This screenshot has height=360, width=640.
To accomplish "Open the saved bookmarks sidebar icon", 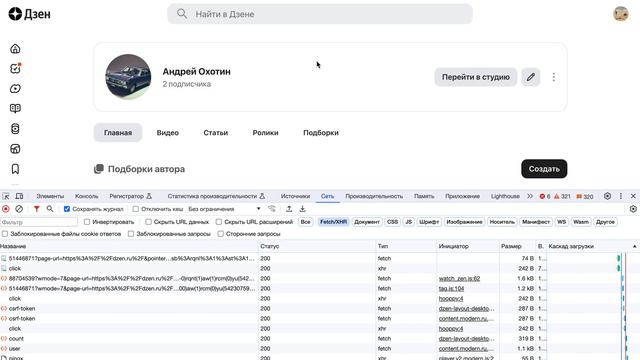I will point(15,169).
